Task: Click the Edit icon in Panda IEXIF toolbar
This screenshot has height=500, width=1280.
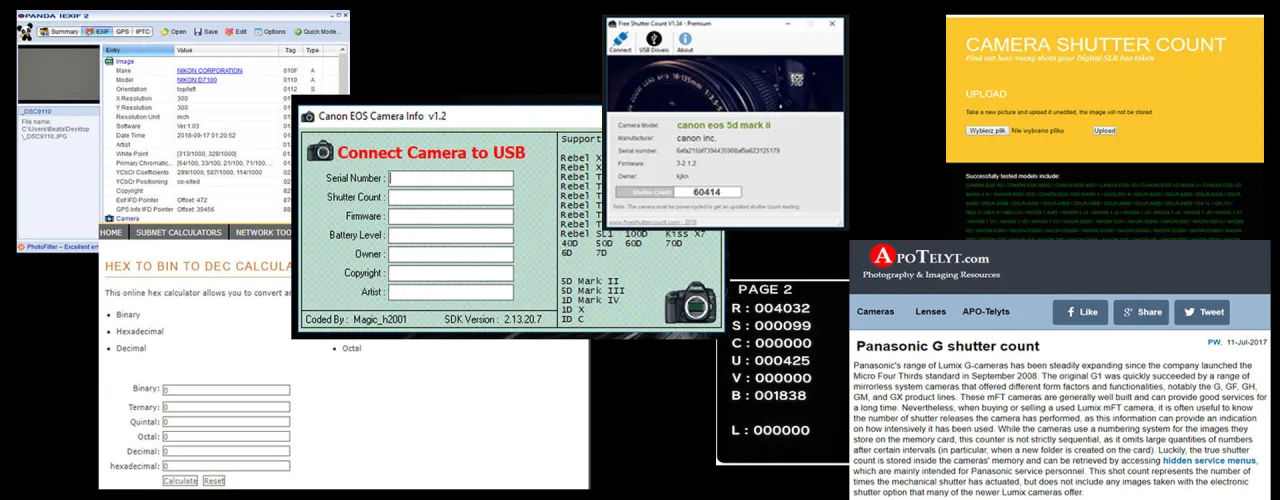Action: coord(237,32)
